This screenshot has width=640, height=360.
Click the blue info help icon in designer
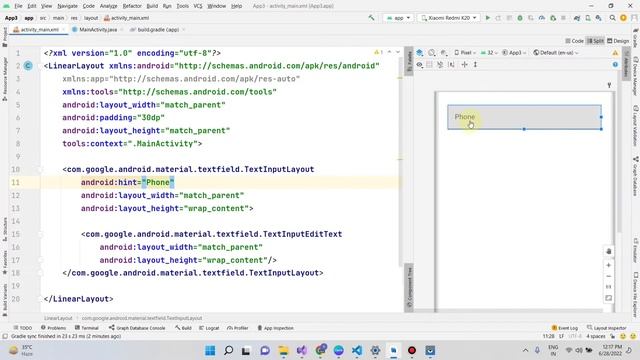pos(615,64)
